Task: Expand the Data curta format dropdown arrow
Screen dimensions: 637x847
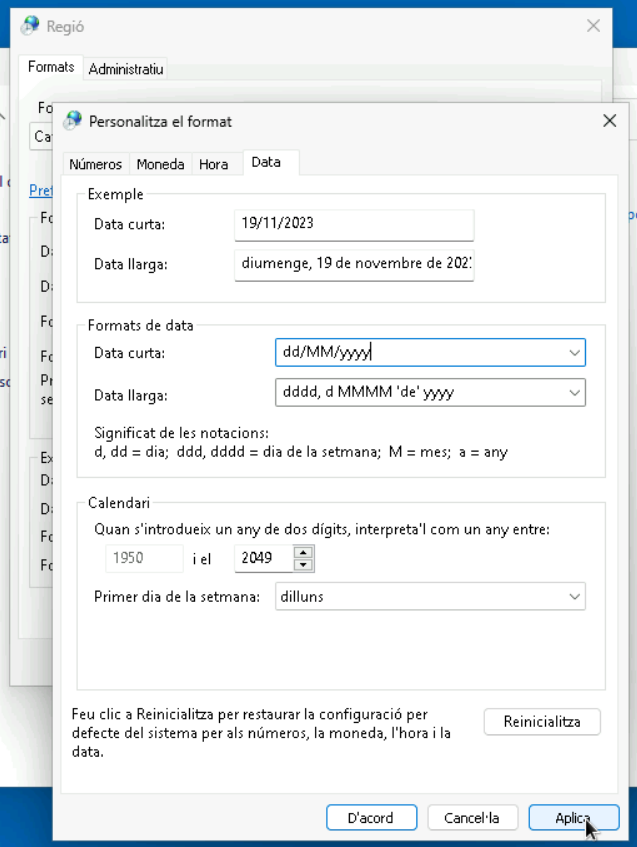Action: point(574,353)
